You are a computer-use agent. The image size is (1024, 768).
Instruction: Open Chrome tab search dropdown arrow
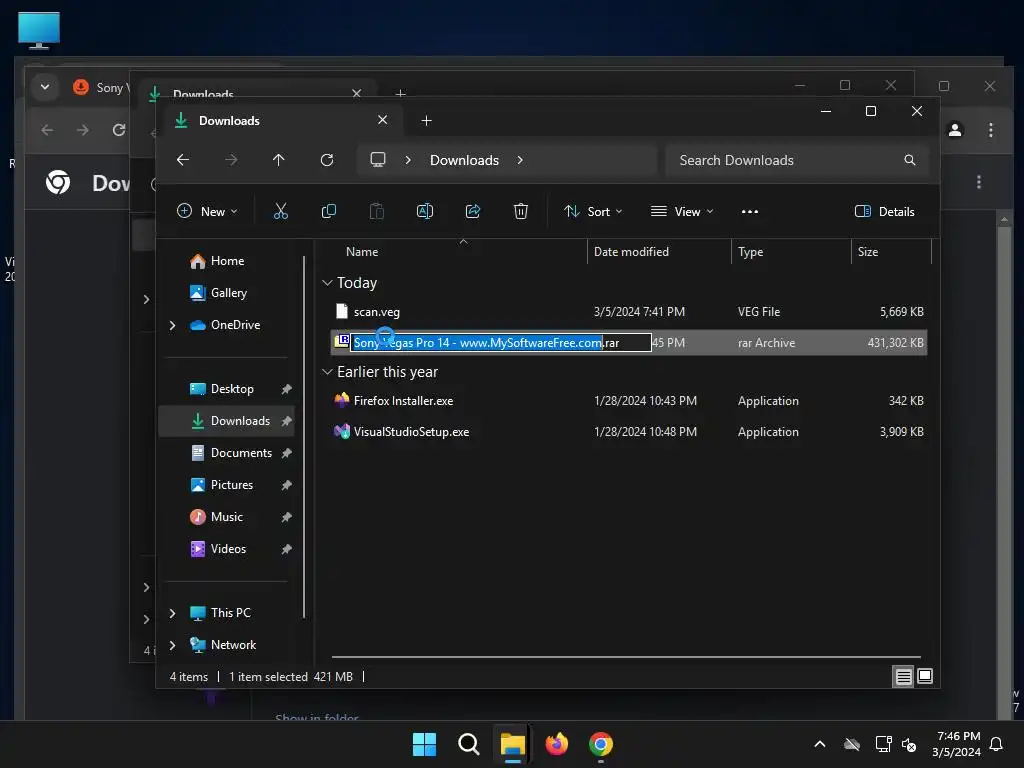tap(44, 87)
